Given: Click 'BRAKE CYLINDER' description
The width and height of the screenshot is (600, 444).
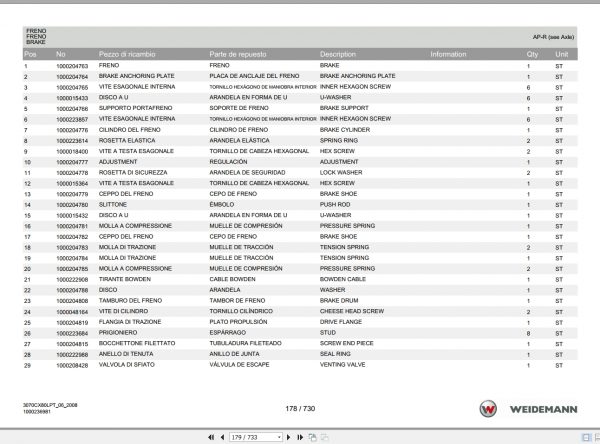Looking at the screenshot, I should 345,130.
